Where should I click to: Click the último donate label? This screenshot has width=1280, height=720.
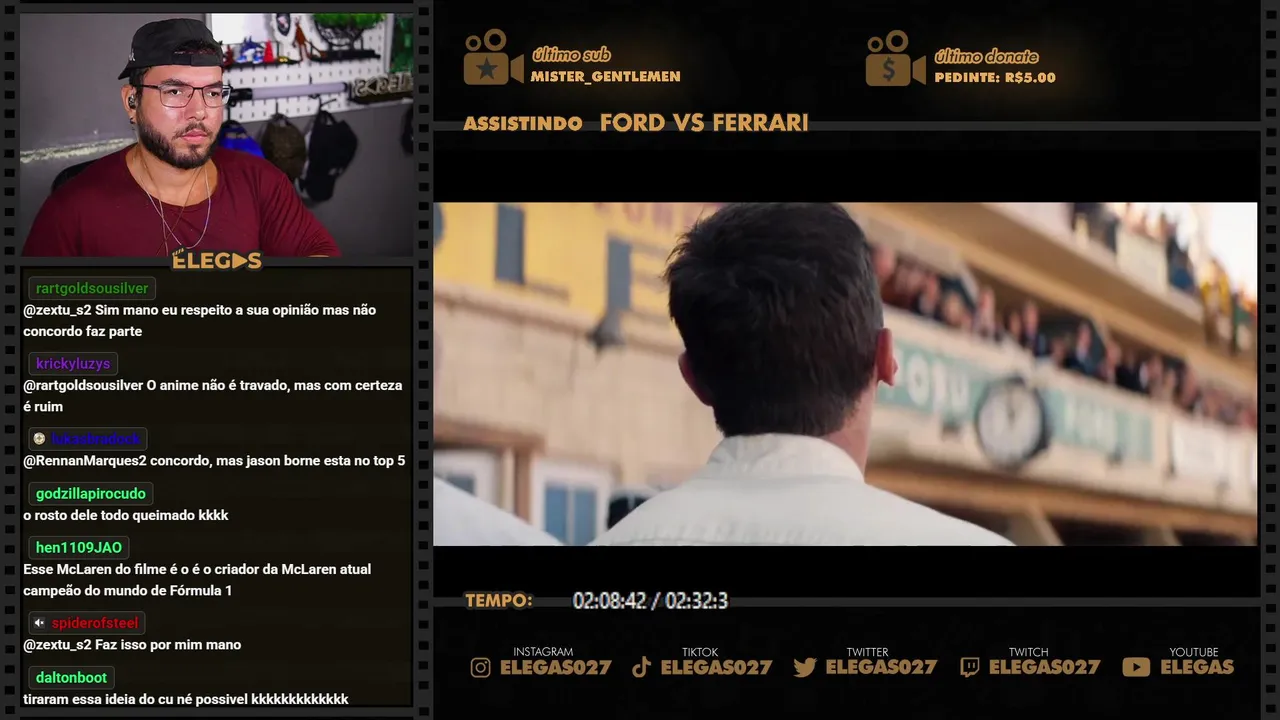coord(986,56)
